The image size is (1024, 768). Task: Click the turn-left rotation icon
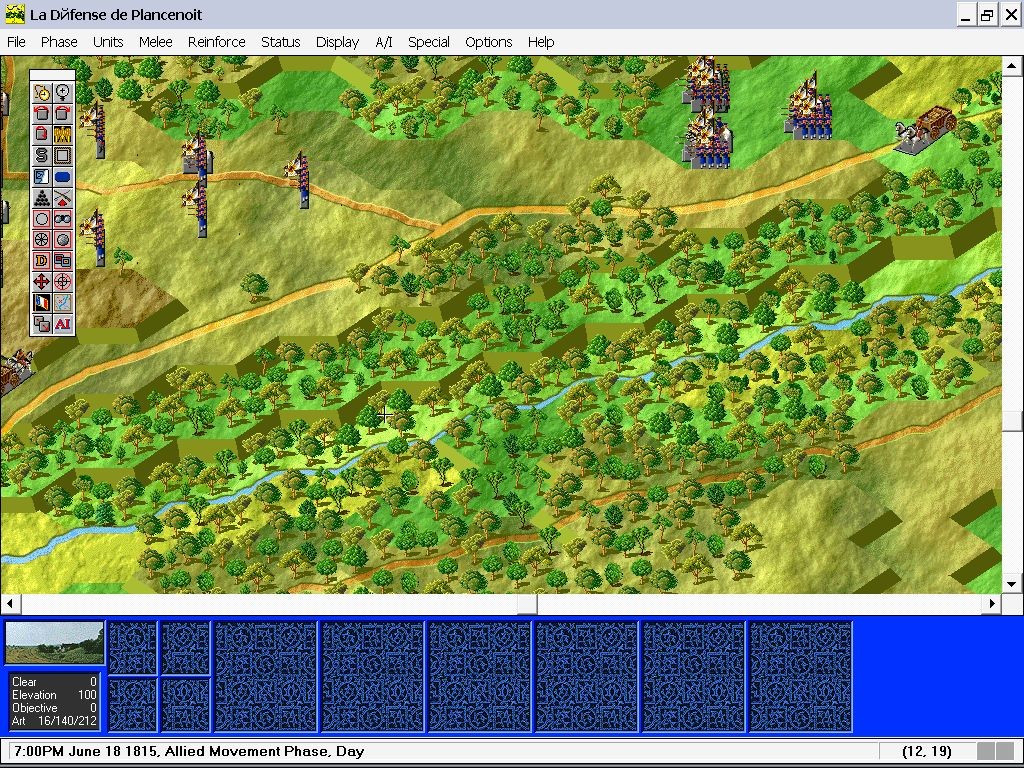42,113
